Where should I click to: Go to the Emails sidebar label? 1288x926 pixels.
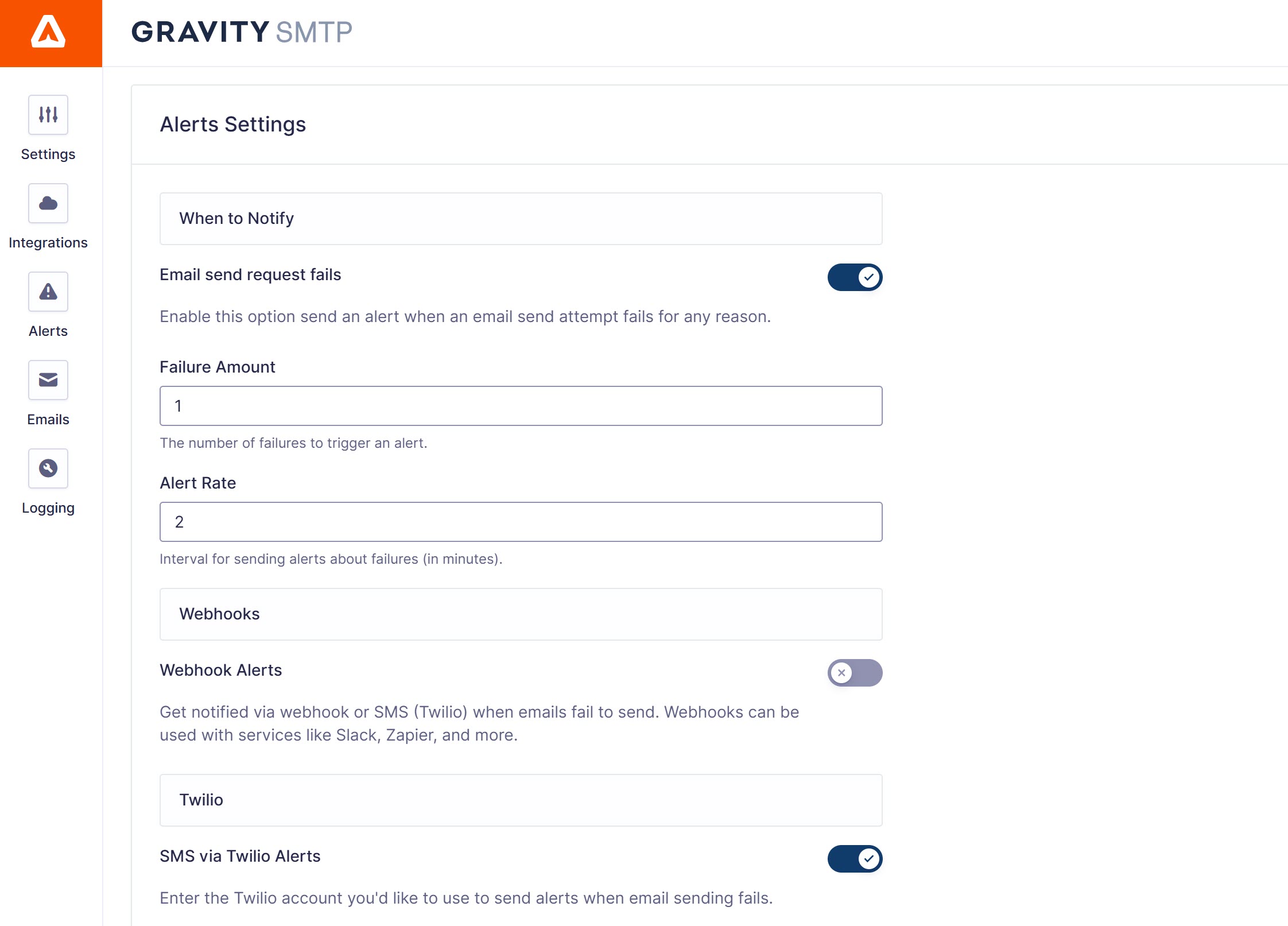48,420
